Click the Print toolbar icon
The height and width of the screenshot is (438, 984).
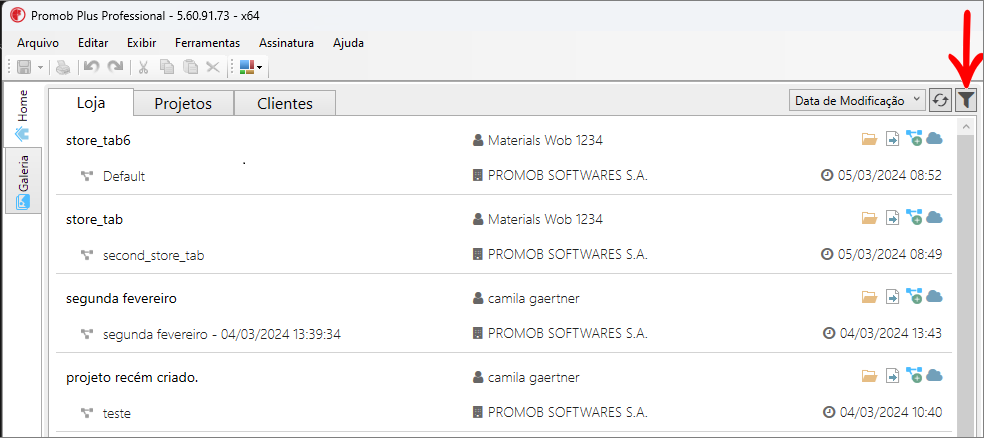pos(63,67)
